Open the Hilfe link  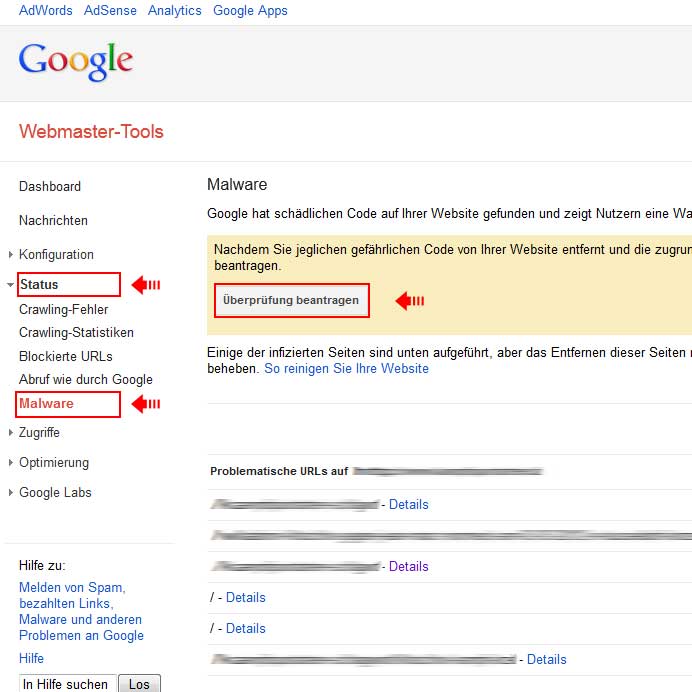coord(31,658)
